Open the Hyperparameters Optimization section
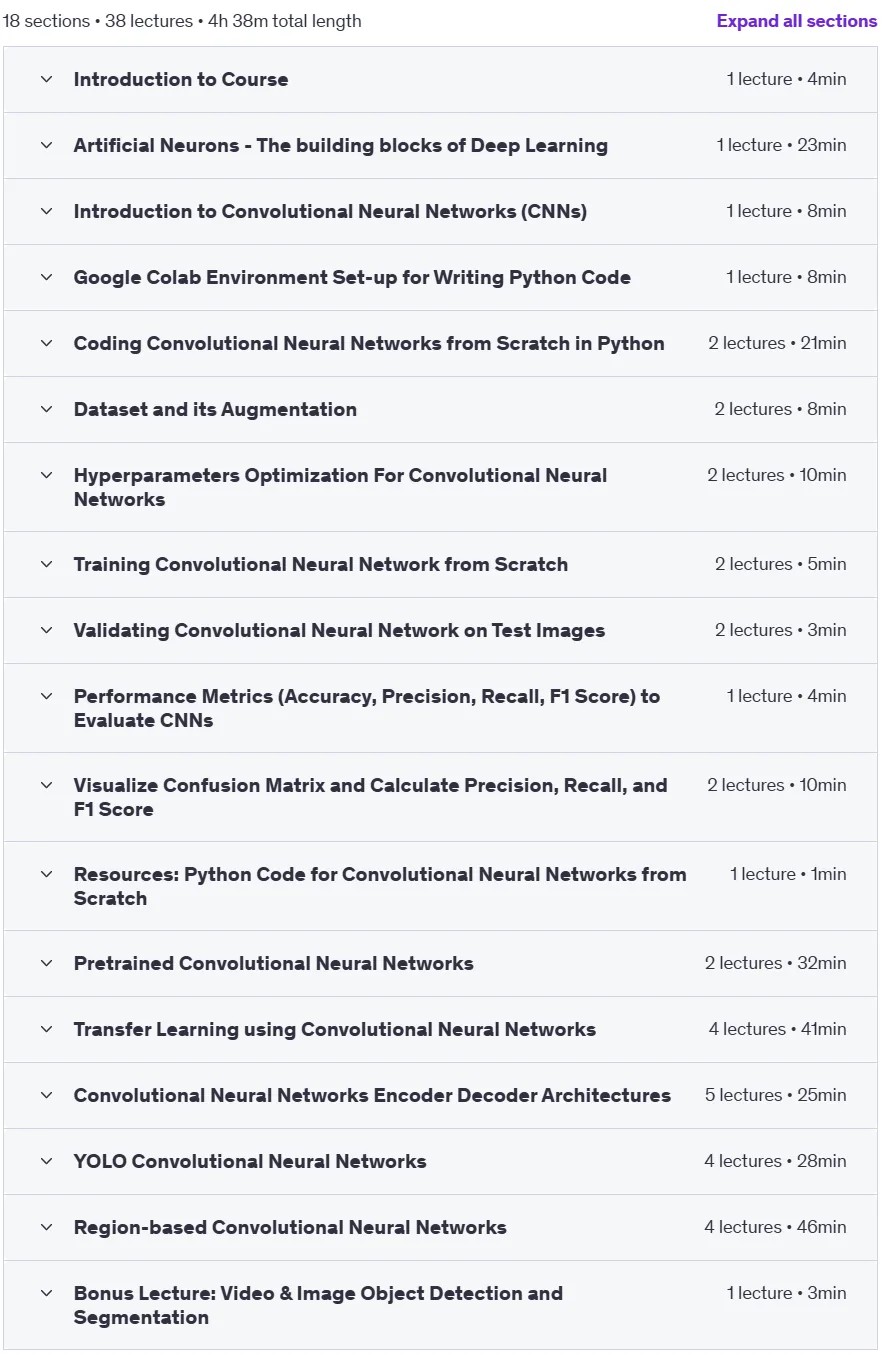Screen dimensions: 882x1354 pyautogui.click(x=340, y=487)
